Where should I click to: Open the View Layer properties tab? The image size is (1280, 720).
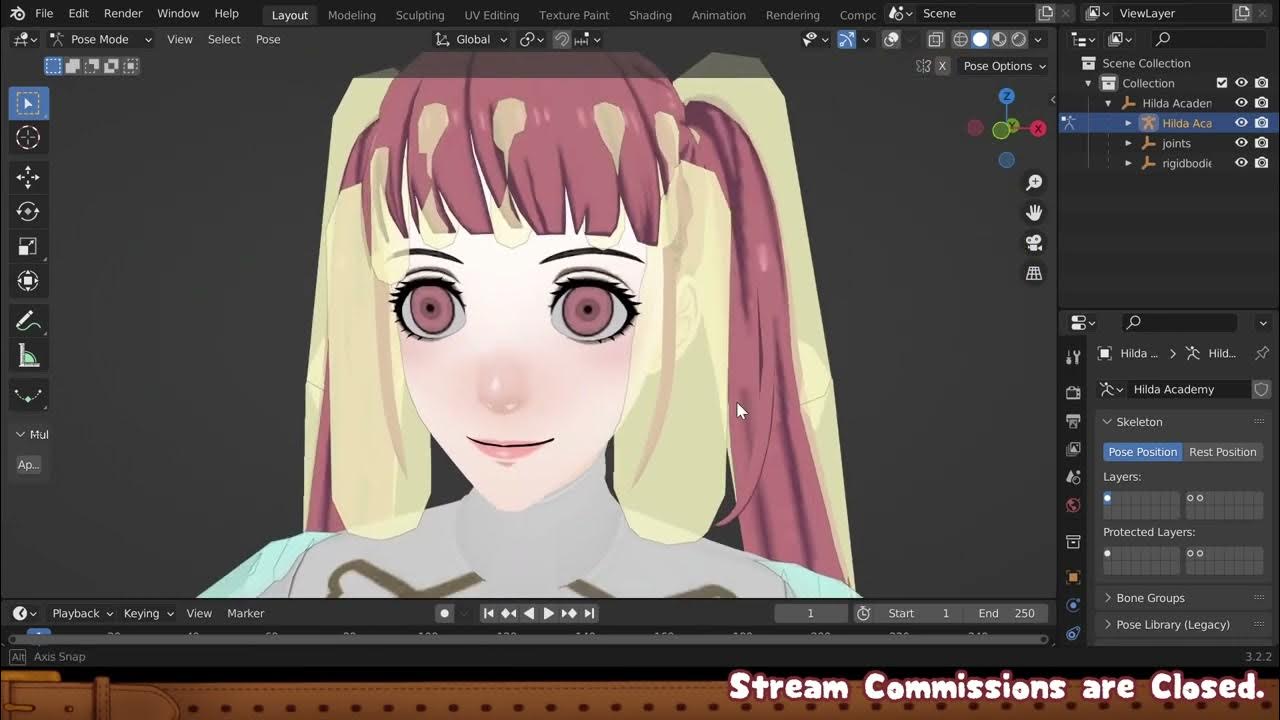click(1073, 449)
